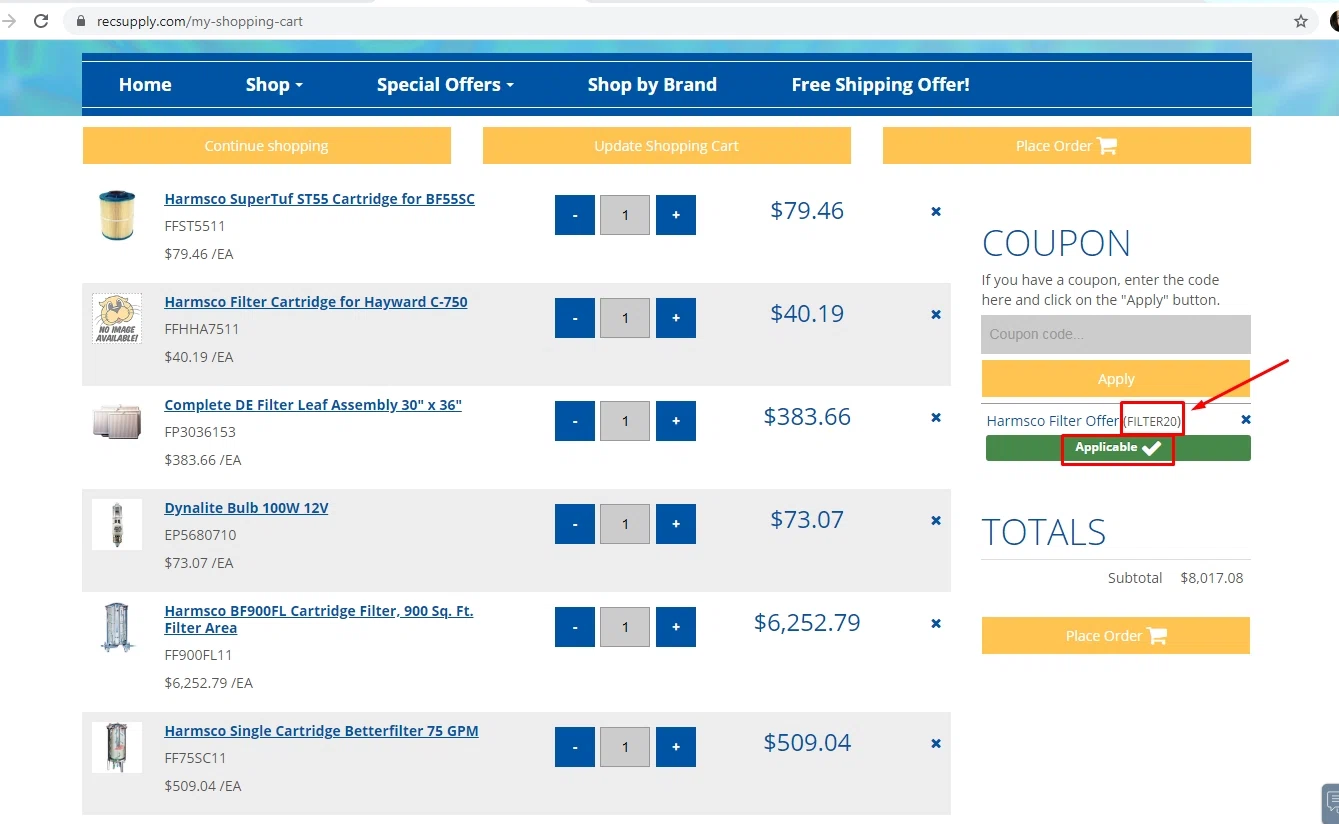This screenshot has height=824, width=1339.
Task: Click the Harmsco Filter Offer coupon label
Action: point(1053,421)
